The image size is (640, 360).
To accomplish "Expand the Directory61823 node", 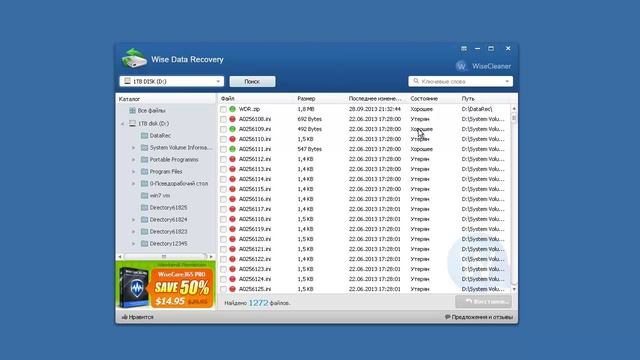I will tap(133, 232).
